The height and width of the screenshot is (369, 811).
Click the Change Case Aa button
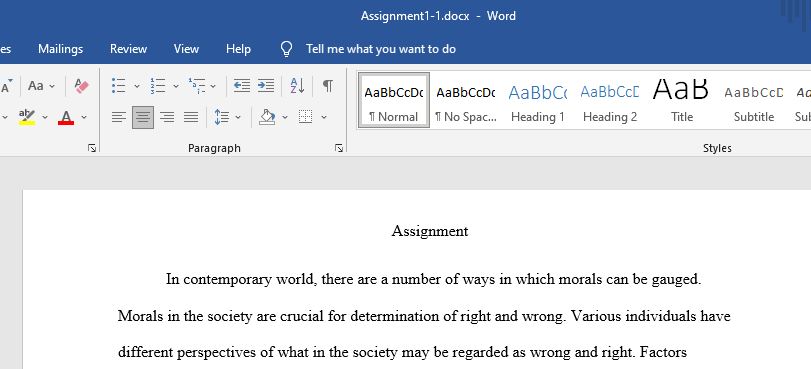click(x=36, y=85)
